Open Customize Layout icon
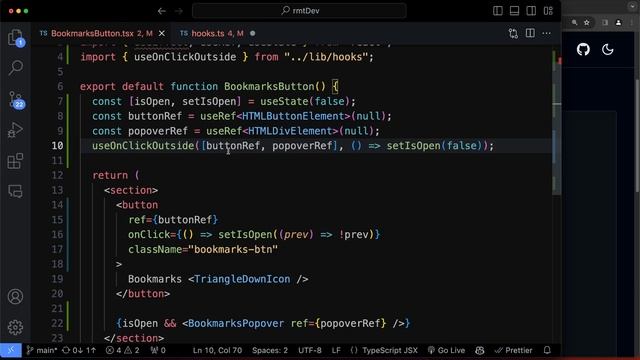Viewport: 640px width, 360px height. pyautogui.click(x=548, y=11)
